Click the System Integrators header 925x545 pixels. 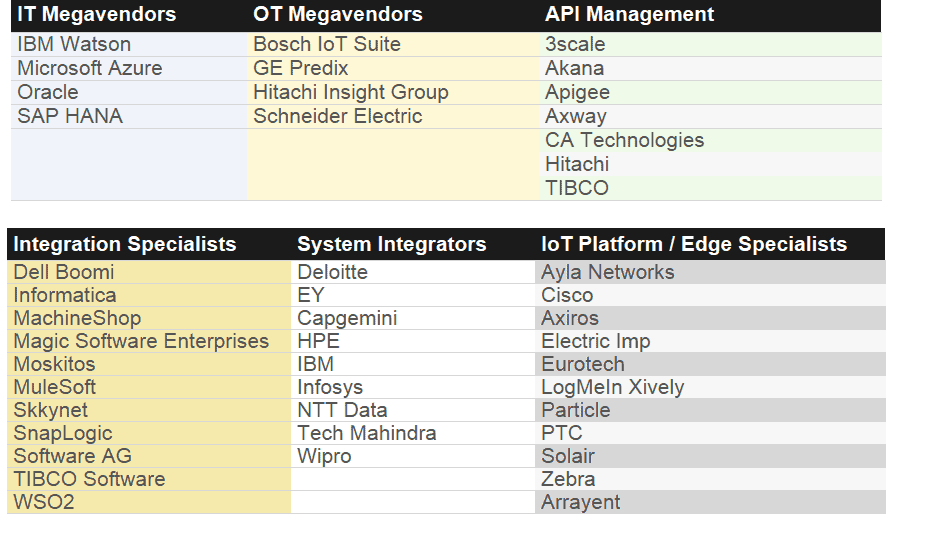pos(391,244)
